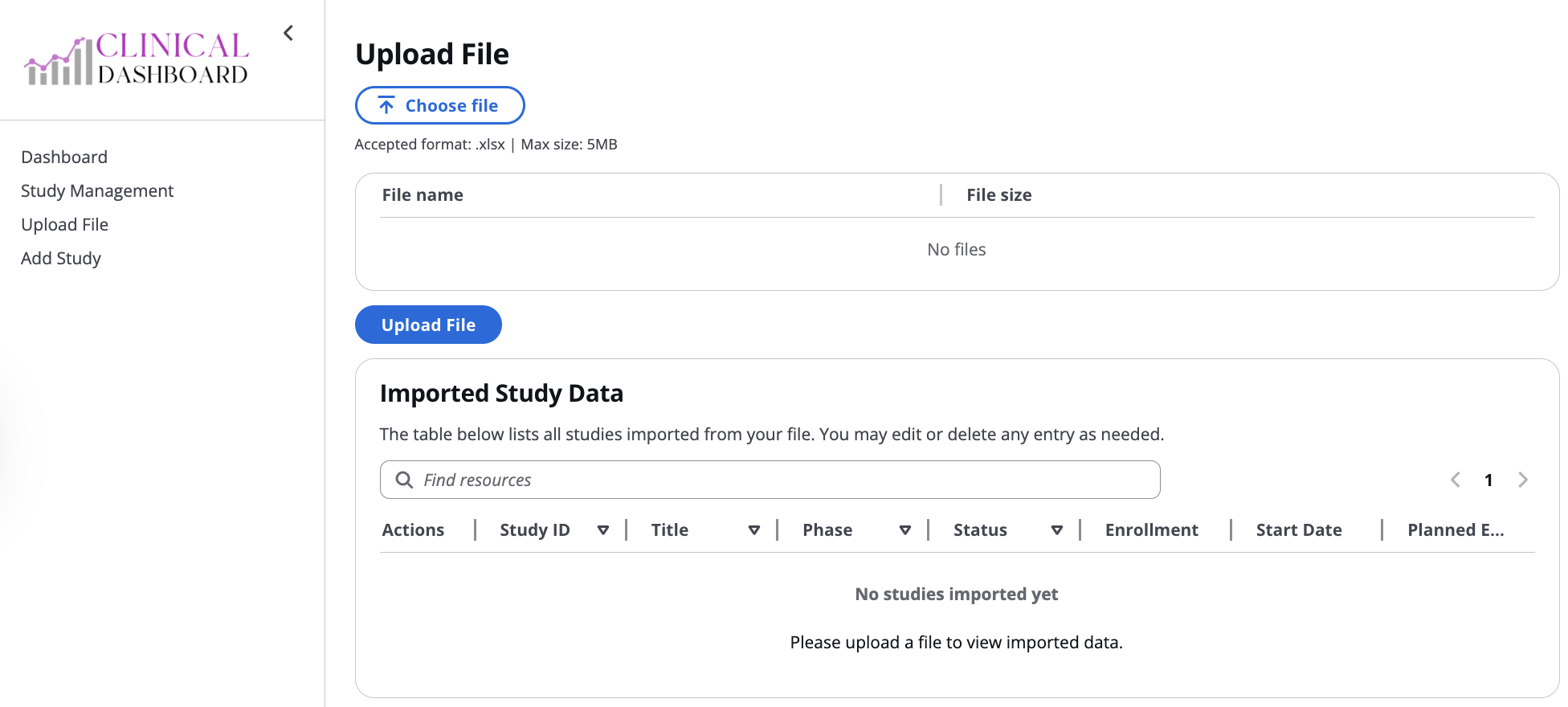Click the Actions column header

(x=413, y=530)
